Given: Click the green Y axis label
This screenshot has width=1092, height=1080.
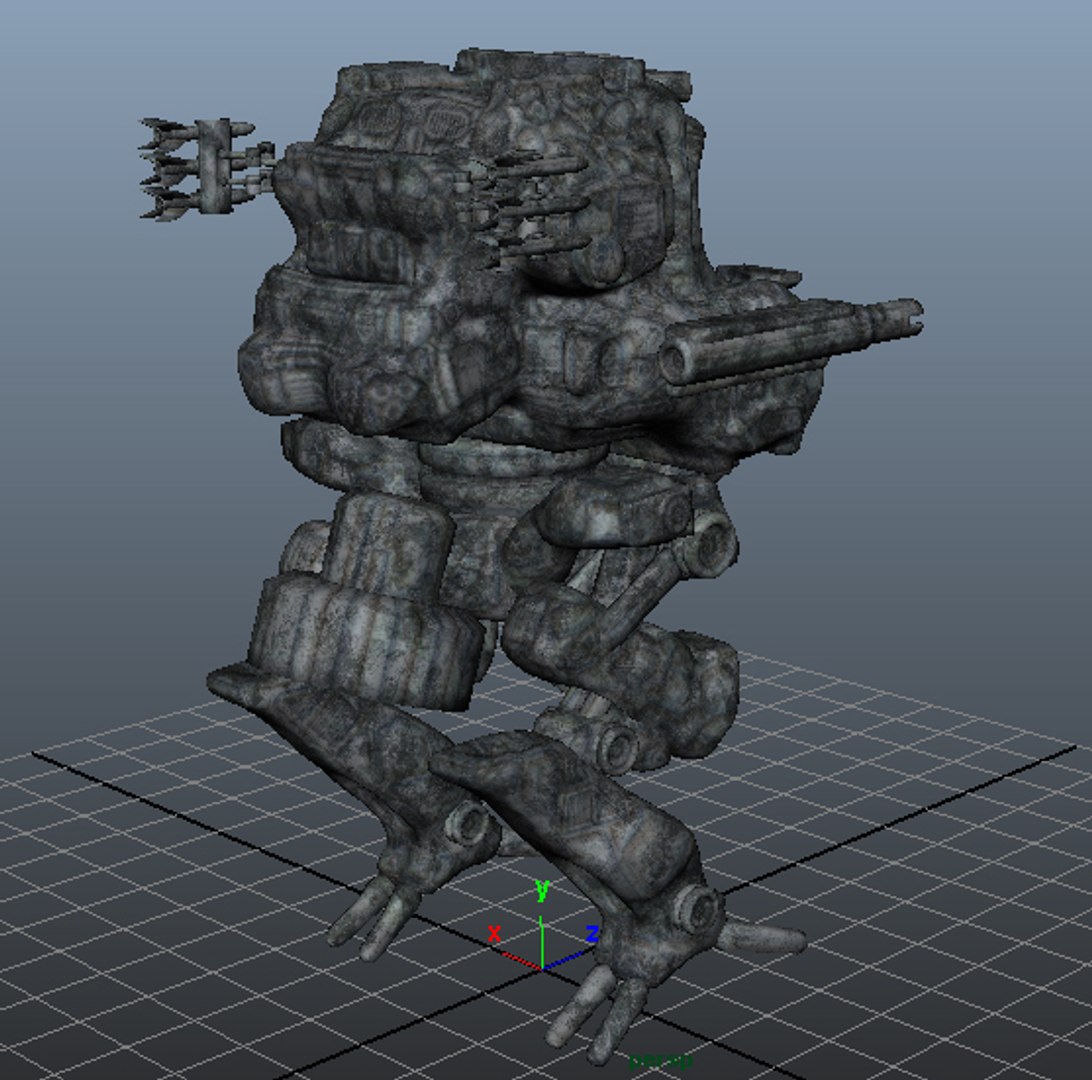Looking at the screenshot, I should point(542,891).
